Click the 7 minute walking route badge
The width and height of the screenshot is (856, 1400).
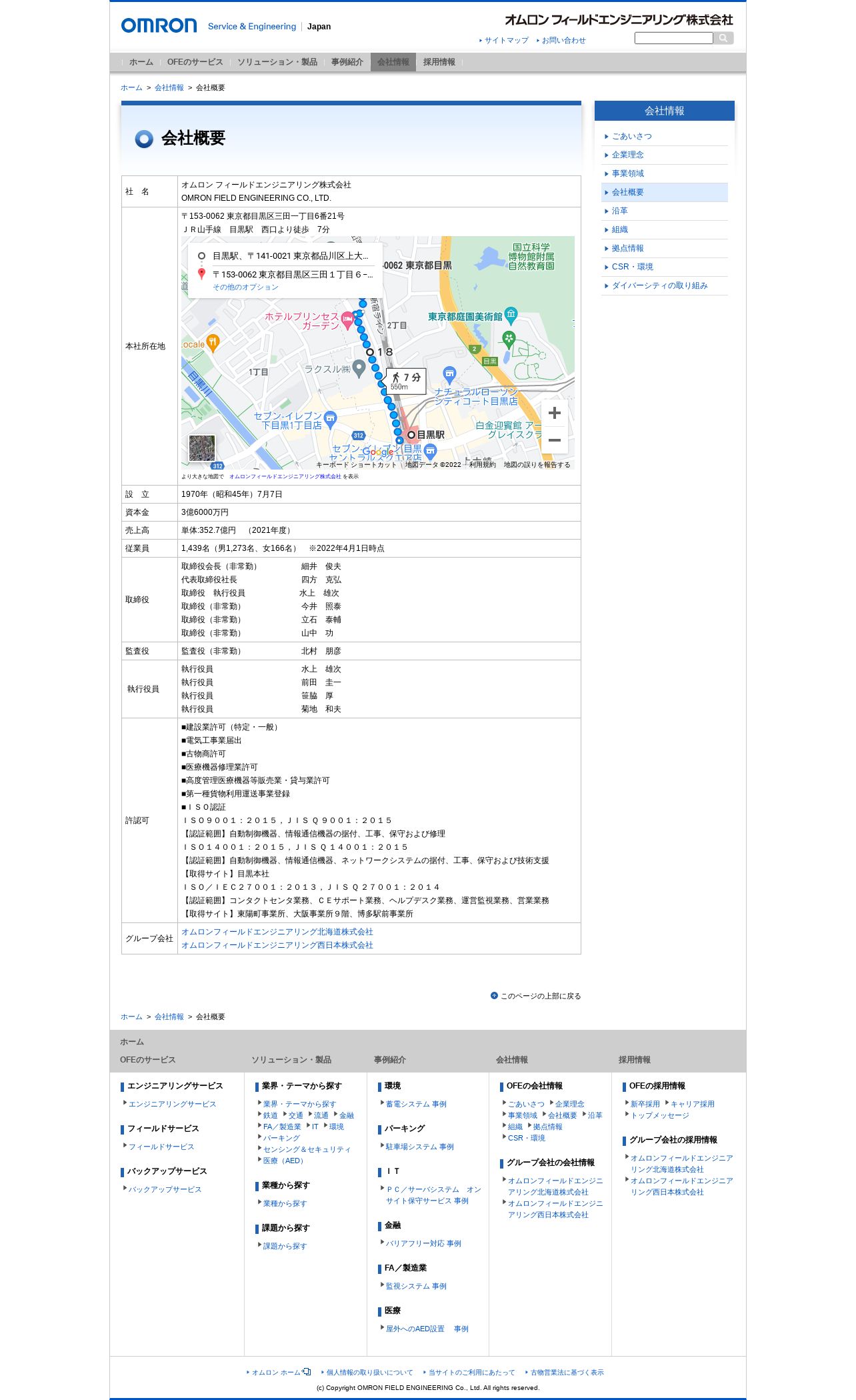[406, 381]
